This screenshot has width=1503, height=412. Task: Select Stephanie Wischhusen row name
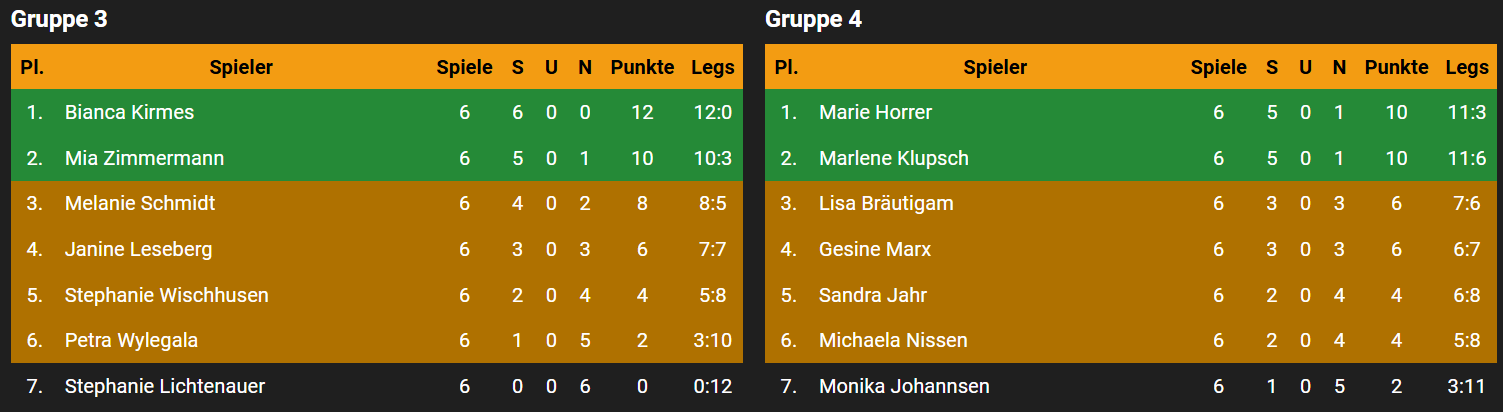(166, 295)
